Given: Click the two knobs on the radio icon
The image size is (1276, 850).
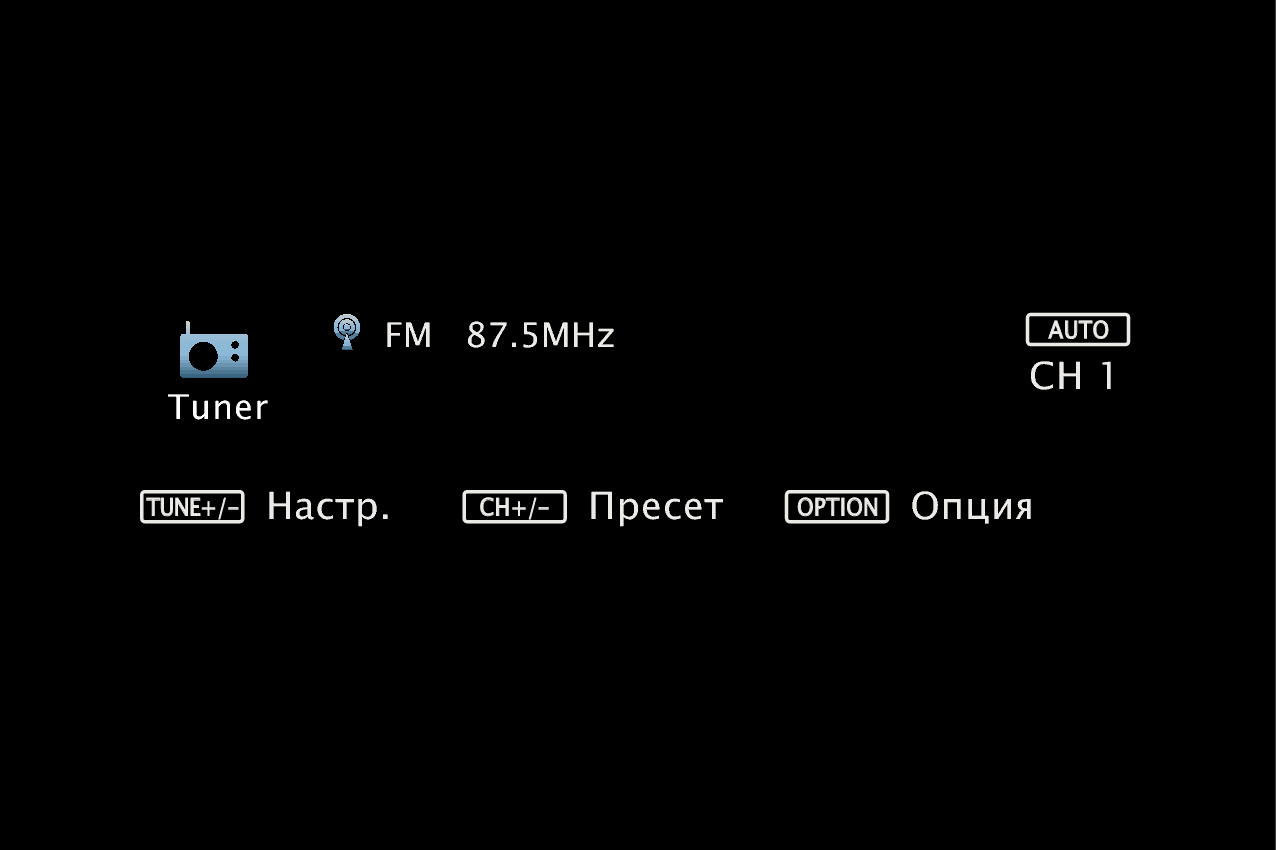Looking at the screenshot, I should click(x=235, y=351).
